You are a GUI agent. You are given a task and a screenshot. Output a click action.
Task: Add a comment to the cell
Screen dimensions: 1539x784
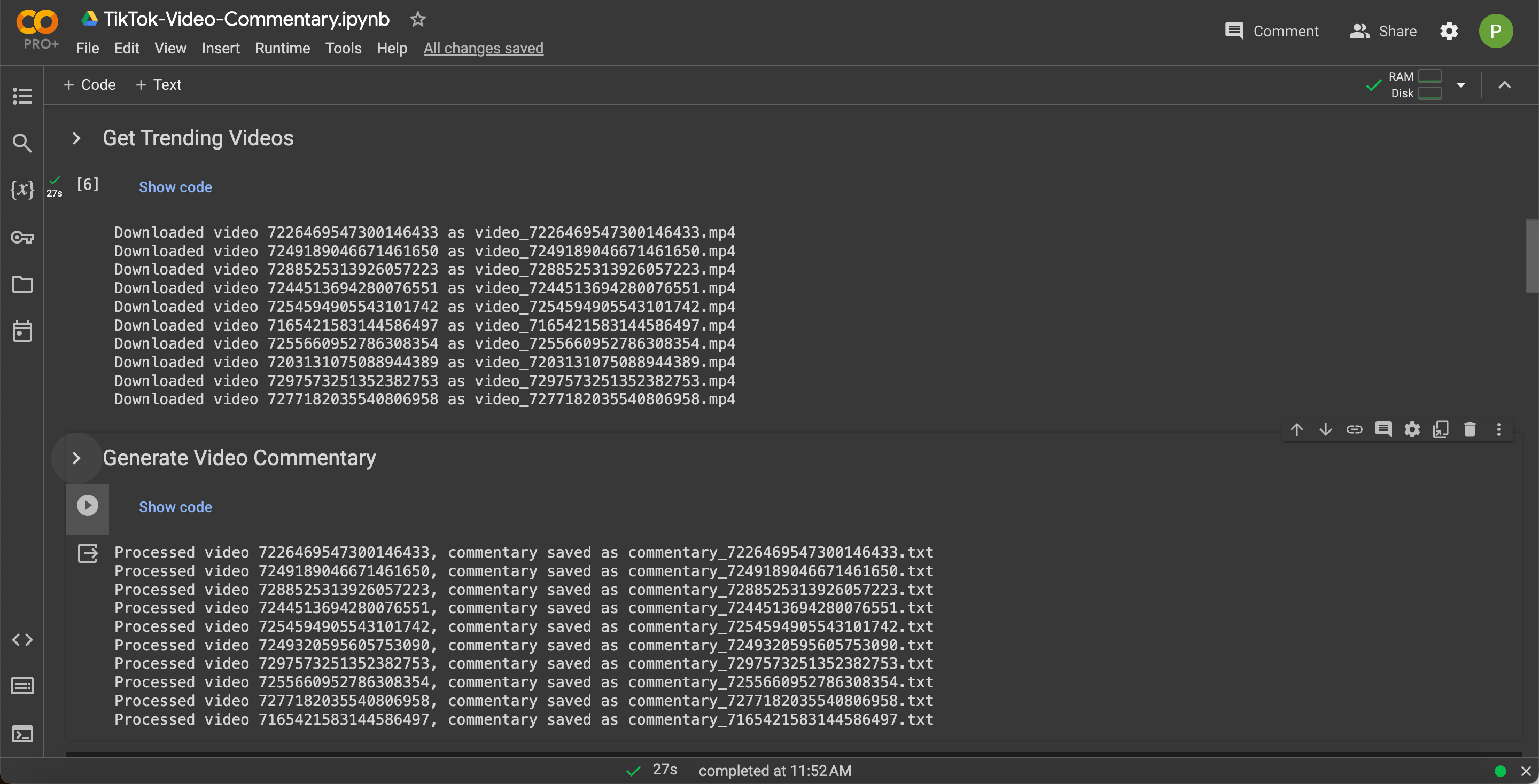point(1383,429)
